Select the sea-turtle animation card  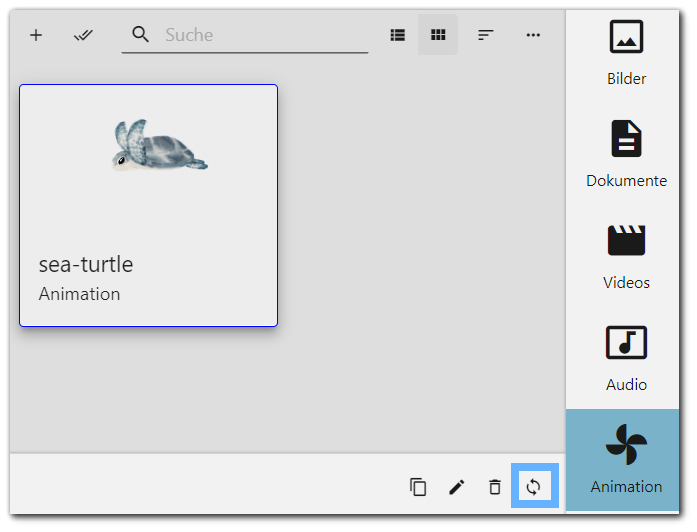(x=148, y=205)
